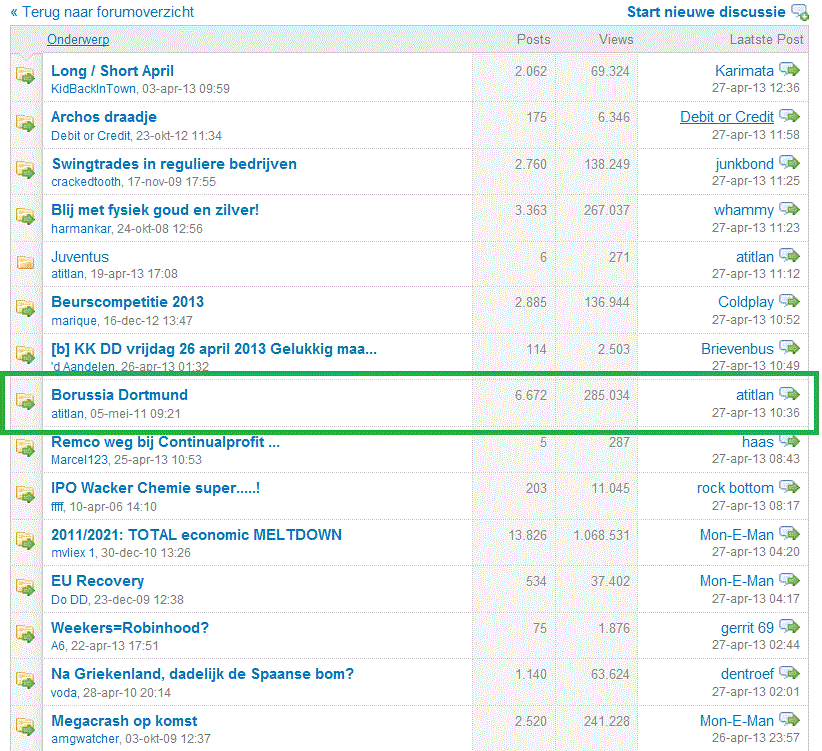The image size is (822, 751).
Task: Go to last post icon beside whammy
Action: pos(790,209)
